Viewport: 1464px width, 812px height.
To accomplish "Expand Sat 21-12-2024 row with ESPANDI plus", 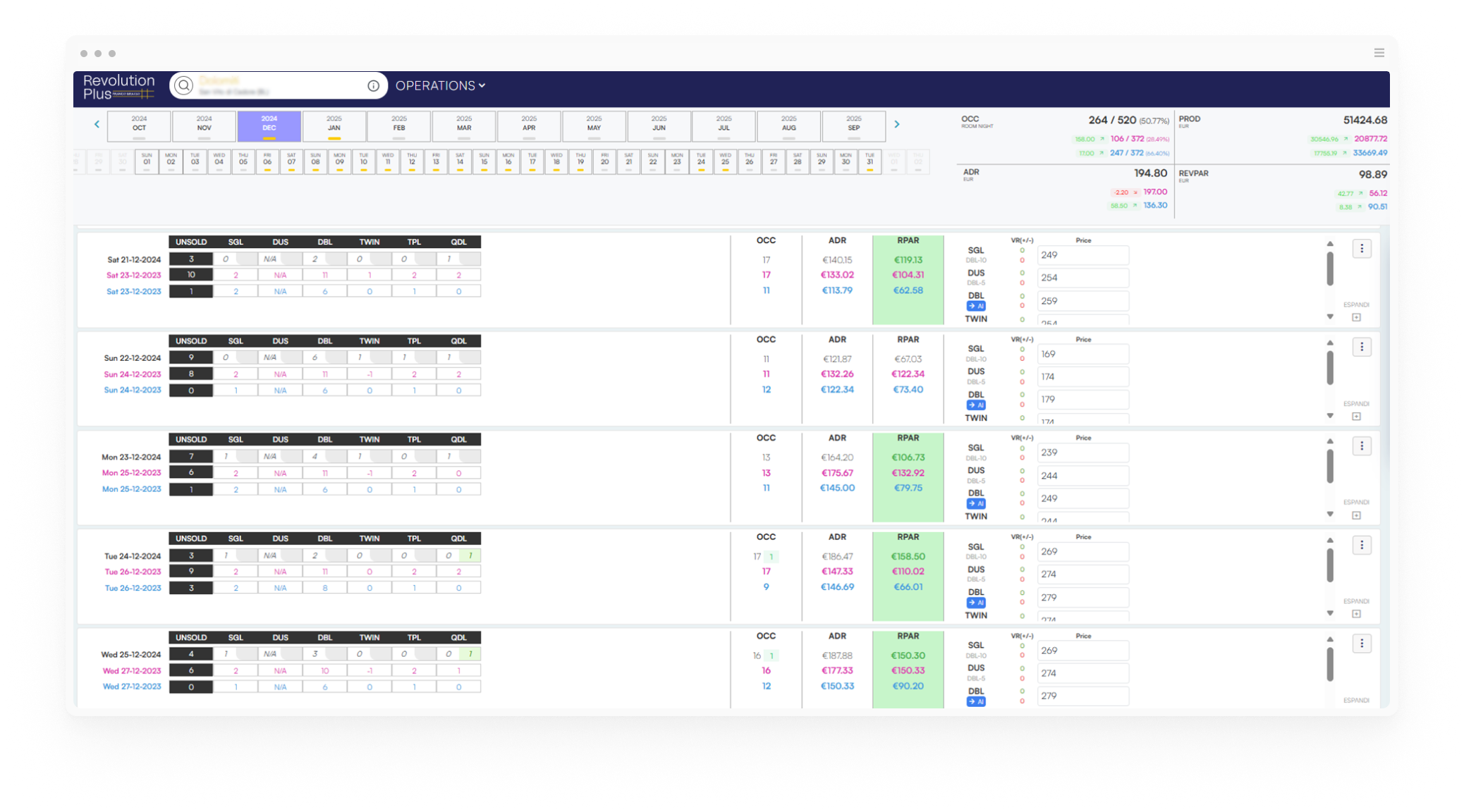I will point(1356,317).
